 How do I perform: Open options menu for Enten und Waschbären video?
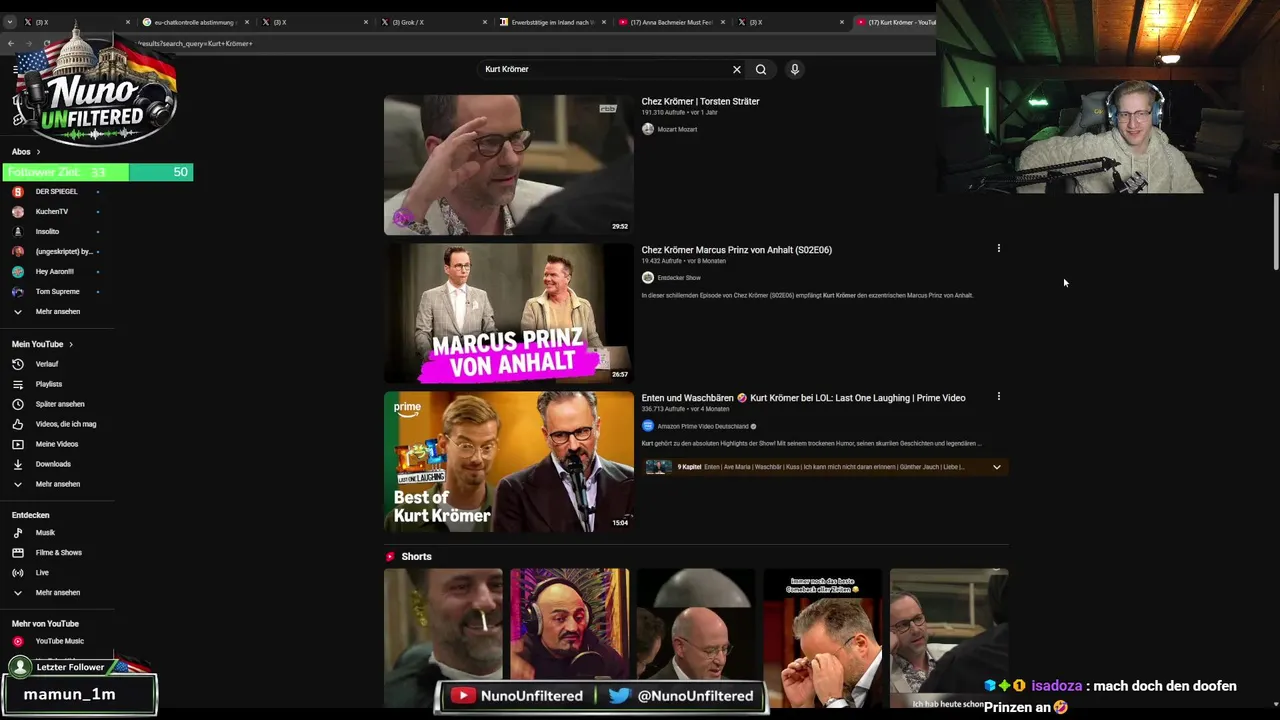tap(998, 396)
